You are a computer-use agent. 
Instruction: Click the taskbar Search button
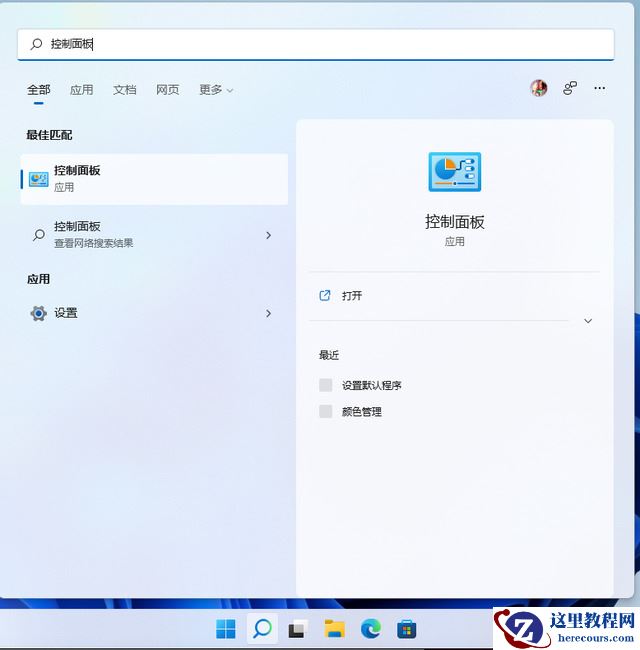[x=262, y=629]
